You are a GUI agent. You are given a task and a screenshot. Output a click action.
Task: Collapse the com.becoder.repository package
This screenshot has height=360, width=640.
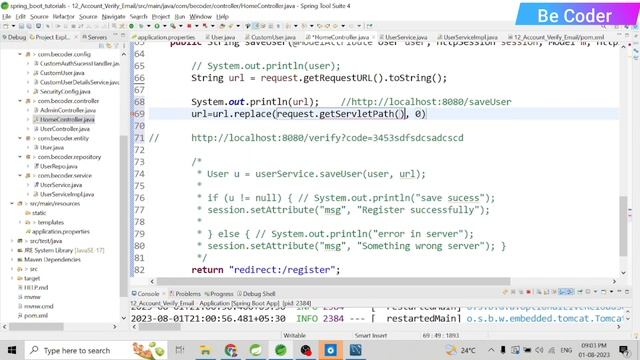coord(20,157)
